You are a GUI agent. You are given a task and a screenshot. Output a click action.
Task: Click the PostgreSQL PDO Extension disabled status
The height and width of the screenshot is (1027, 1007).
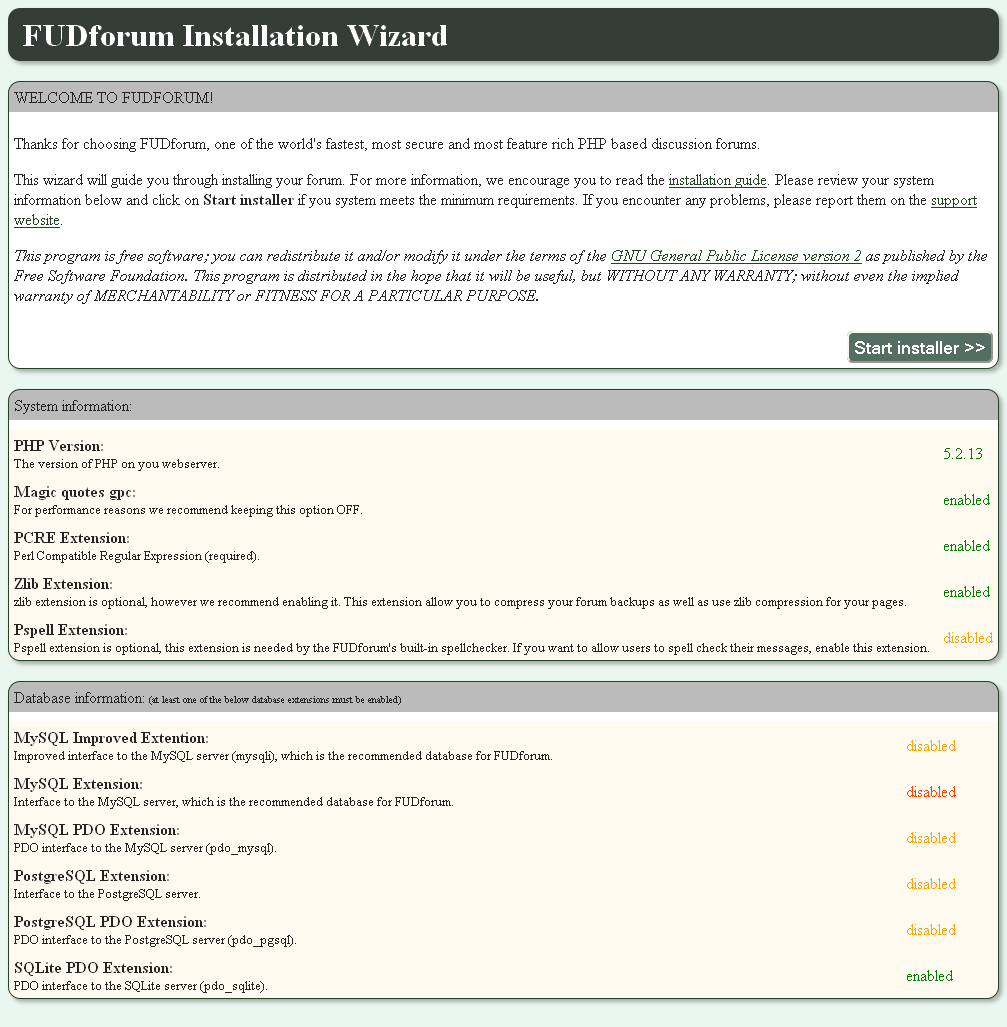tap(931, 930)
